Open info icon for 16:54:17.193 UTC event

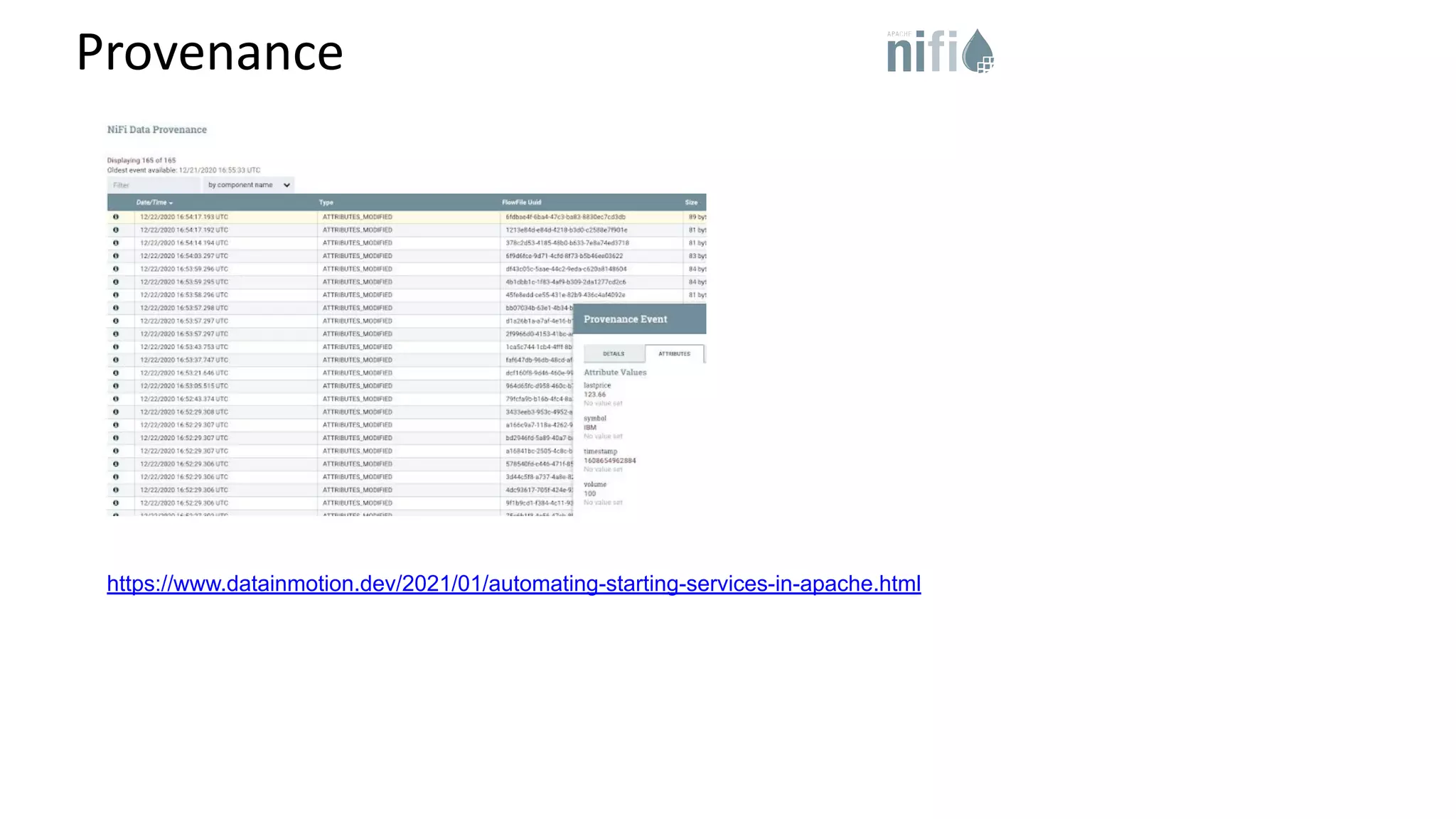click(116, 217)
